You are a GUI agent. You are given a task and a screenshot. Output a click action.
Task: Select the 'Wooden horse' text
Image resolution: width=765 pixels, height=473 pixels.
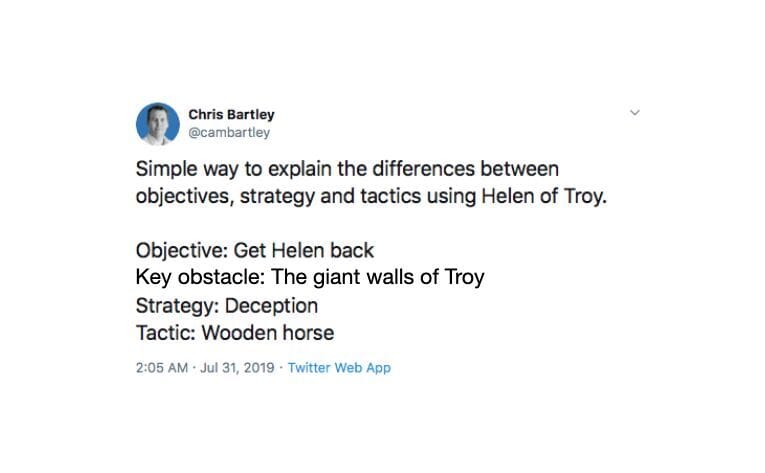pyautogui.click(x=268, y=333)
